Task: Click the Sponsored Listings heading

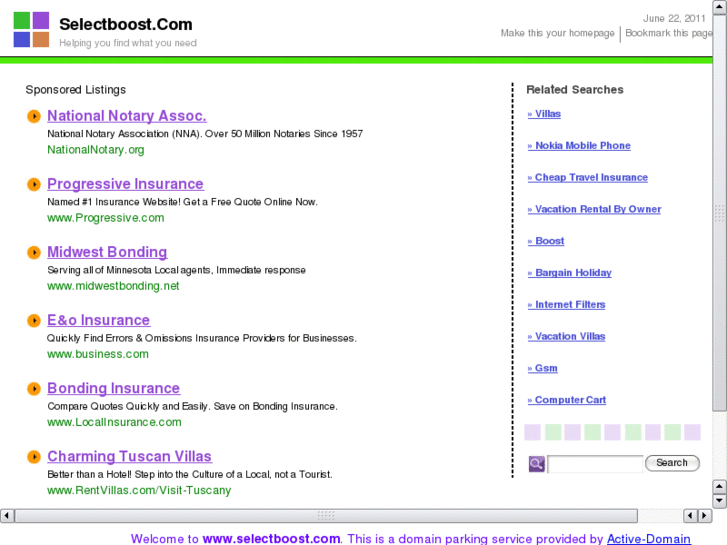Action: click(76, 90)
